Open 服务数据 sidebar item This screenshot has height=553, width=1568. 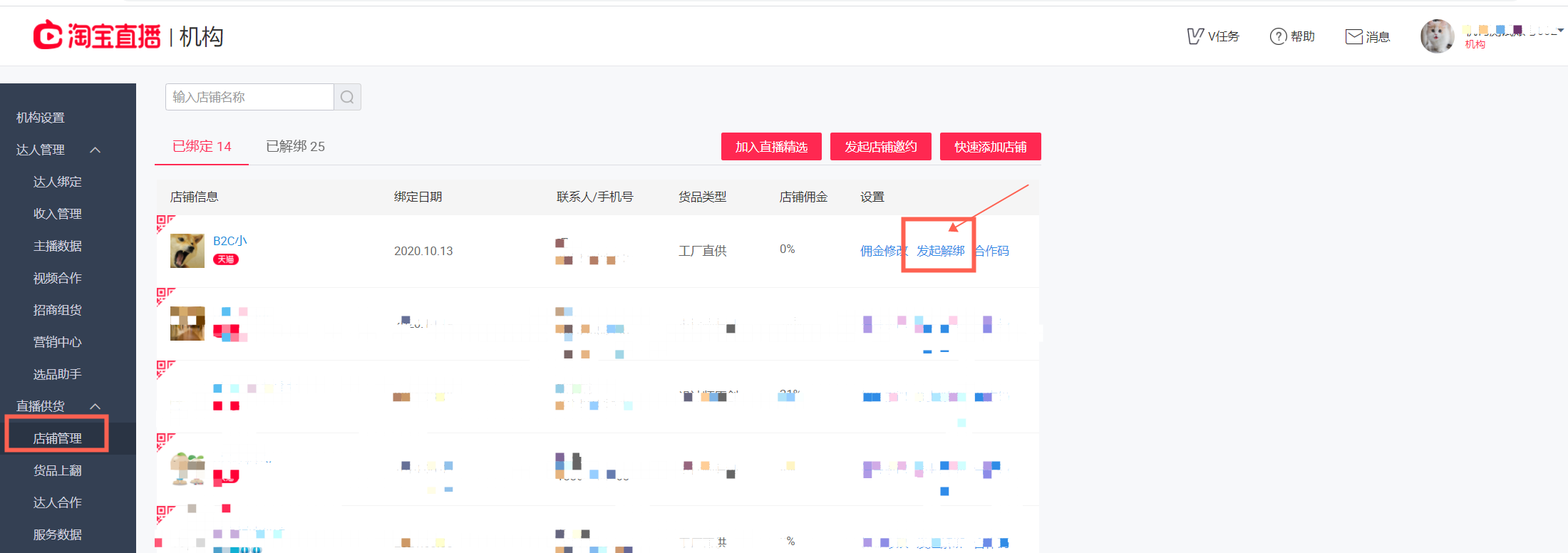pyautogui.click(x=58, y=534)
